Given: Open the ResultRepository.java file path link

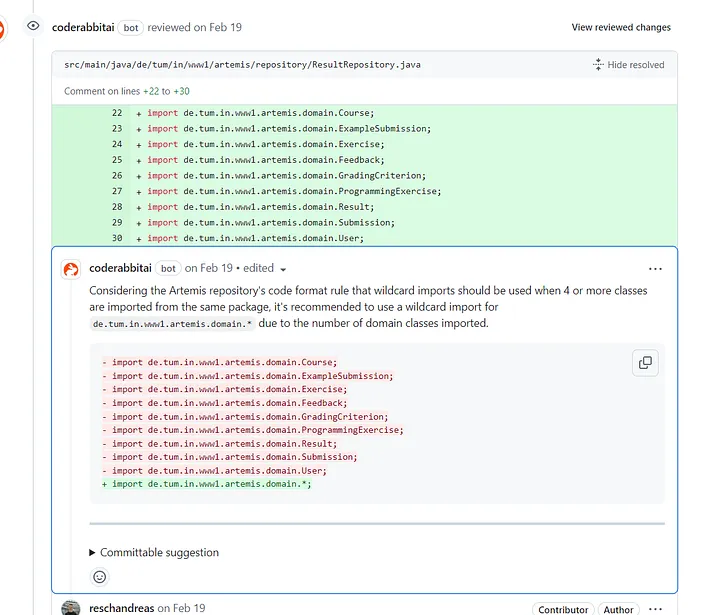Looking at the screenshot, I should pos(242,65).
